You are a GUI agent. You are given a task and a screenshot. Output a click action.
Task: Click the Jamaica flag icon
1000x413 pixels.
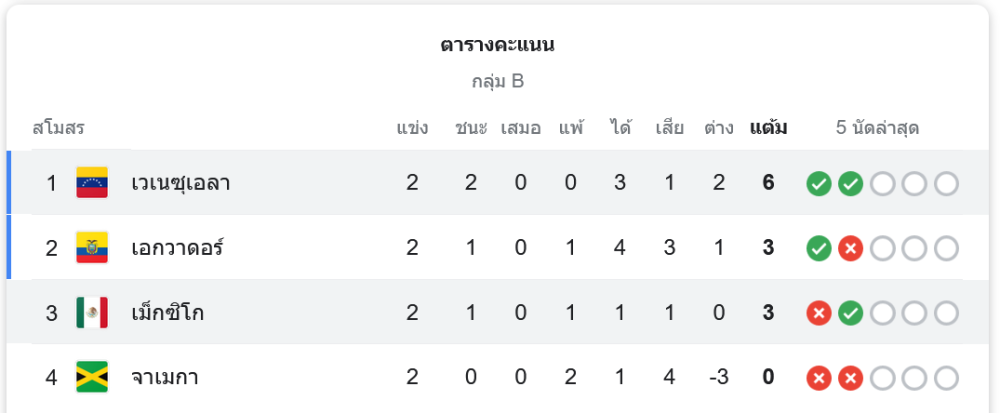tap(92, 377)
